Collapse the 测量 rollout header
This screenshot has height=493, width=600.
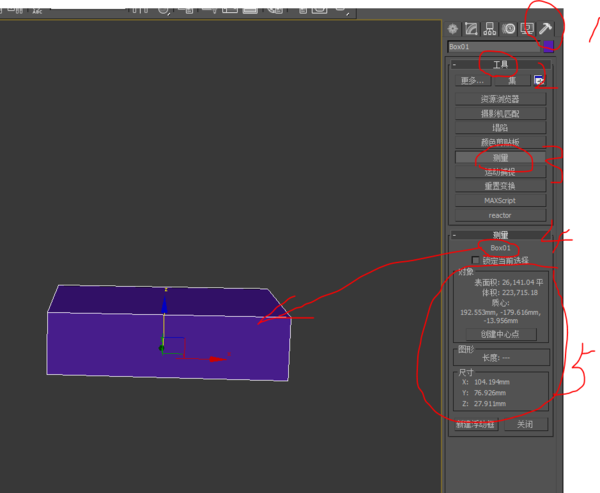[501, 235]
